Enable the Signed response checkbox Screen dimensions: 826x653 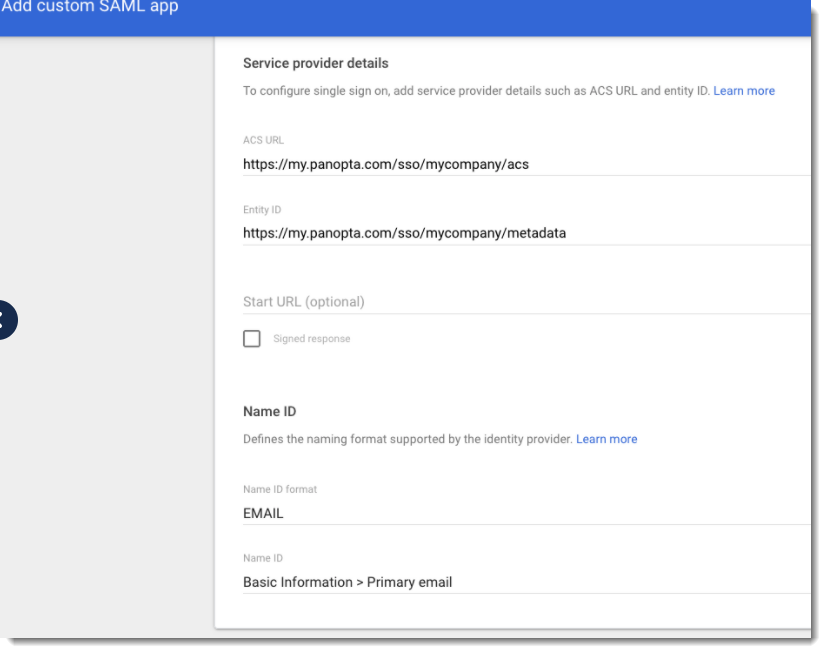click(x=252, y=339)
